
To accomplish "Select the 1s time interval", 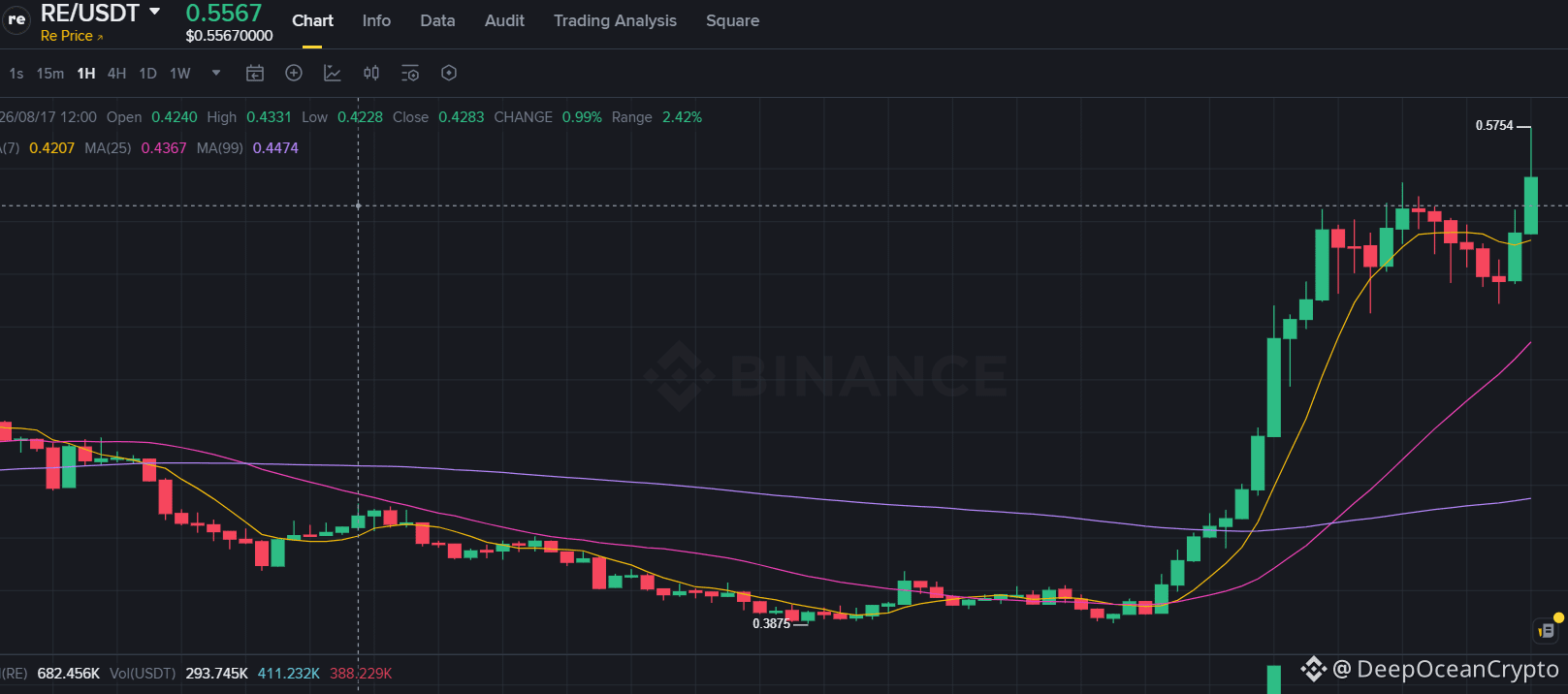I will click(x=16, y=74).
